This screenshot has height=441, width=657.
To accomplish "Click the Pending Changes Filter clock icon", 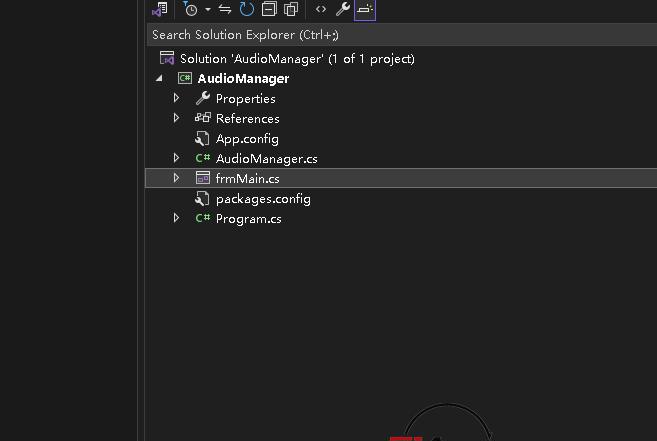I will click(x=190, y=9).
